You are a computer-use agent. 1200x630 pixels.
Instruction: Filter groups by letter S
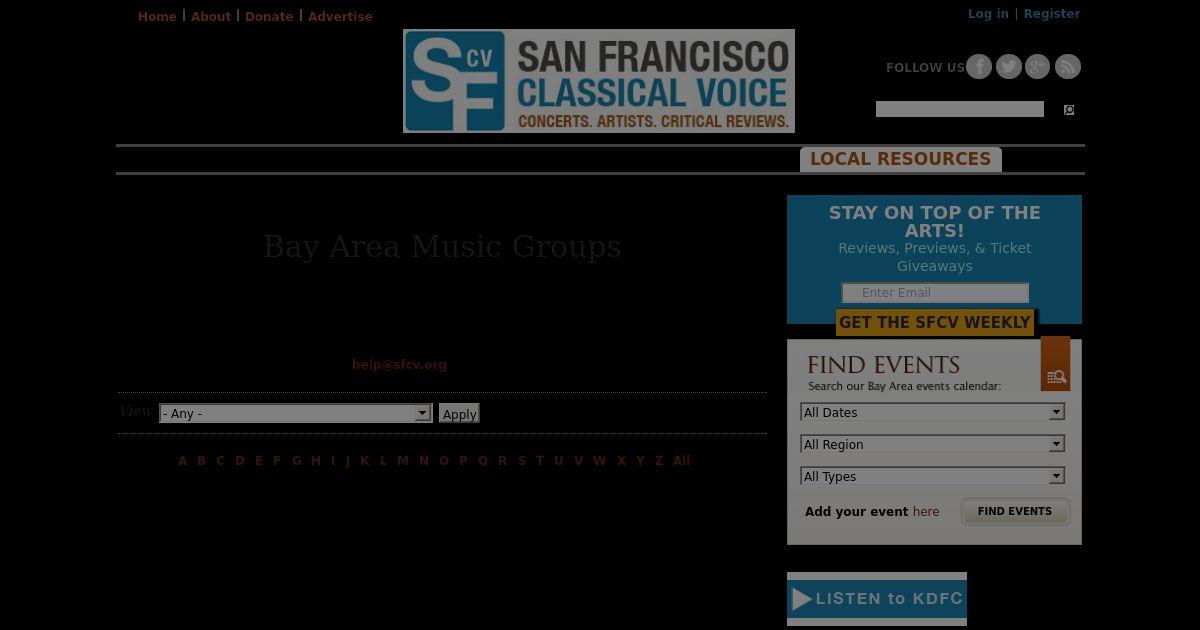pos(522,461)
